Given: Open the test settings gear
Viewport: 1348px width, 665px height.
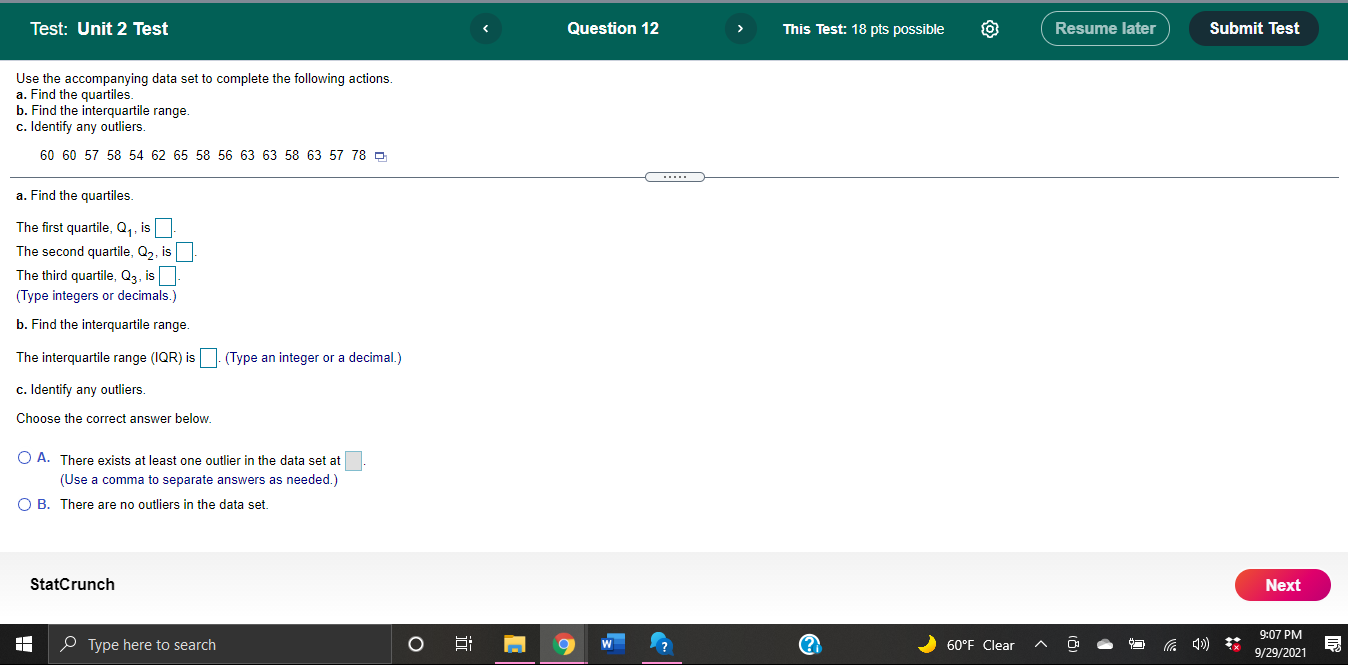Looking at the screenshot, I should point(989,29).
